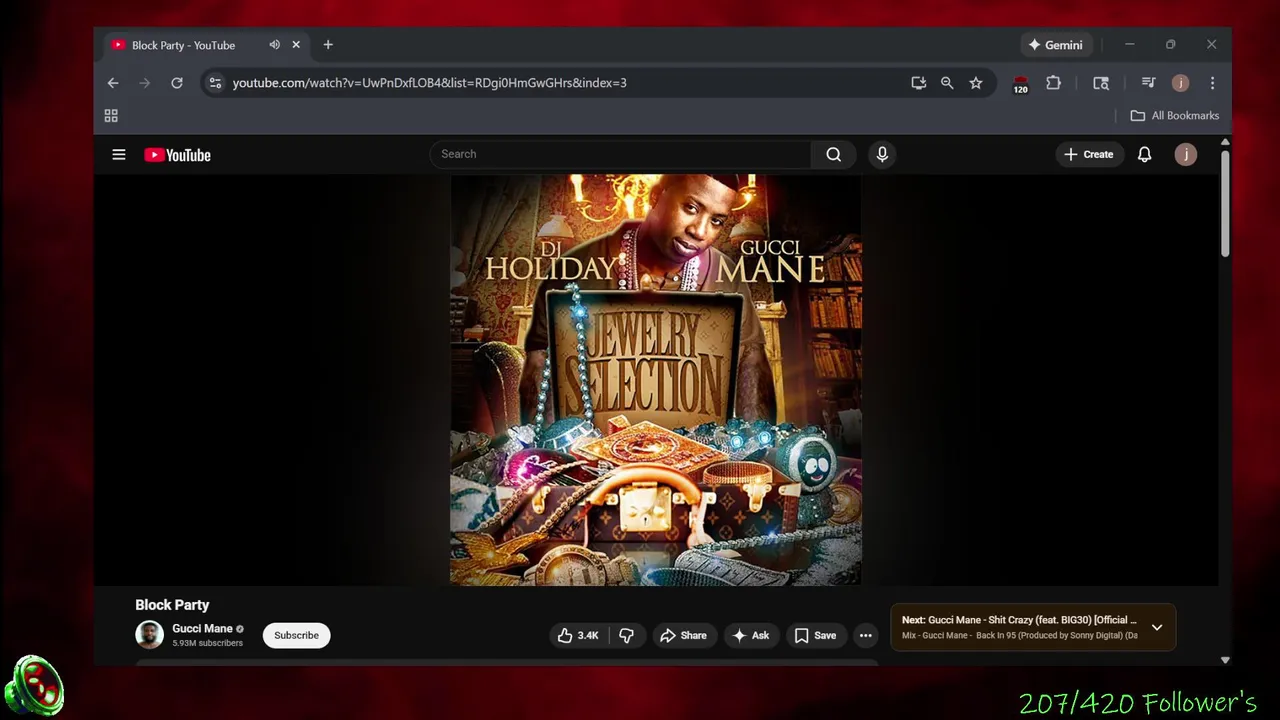Click the Next: Gucci Mane - Shit Crazy text
The width and height of the screenshot is (1280, 720).
point(1019,620)
